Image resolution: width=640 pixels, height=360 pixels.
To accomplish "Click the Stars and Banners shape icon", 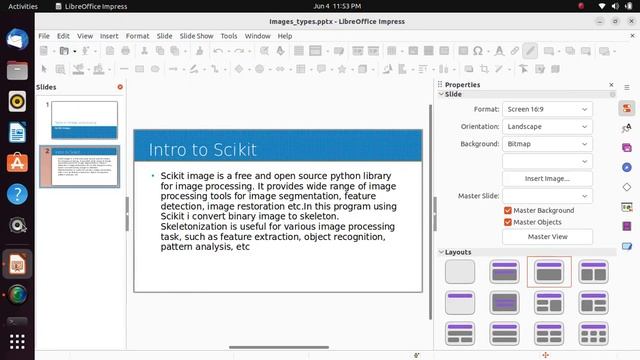I will click(342, 69).
